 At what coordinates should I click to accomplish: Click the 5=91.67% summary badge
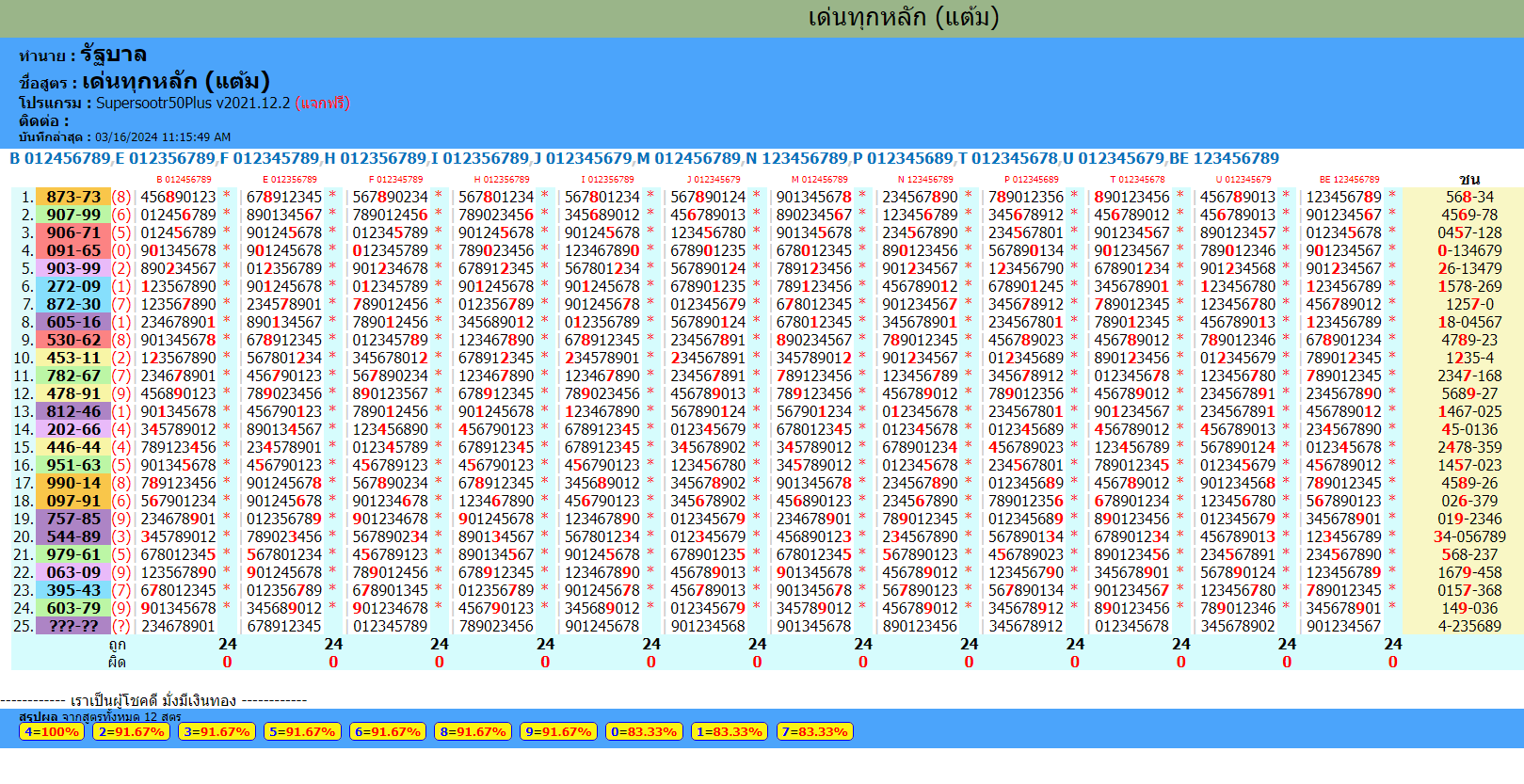(302, 731)
